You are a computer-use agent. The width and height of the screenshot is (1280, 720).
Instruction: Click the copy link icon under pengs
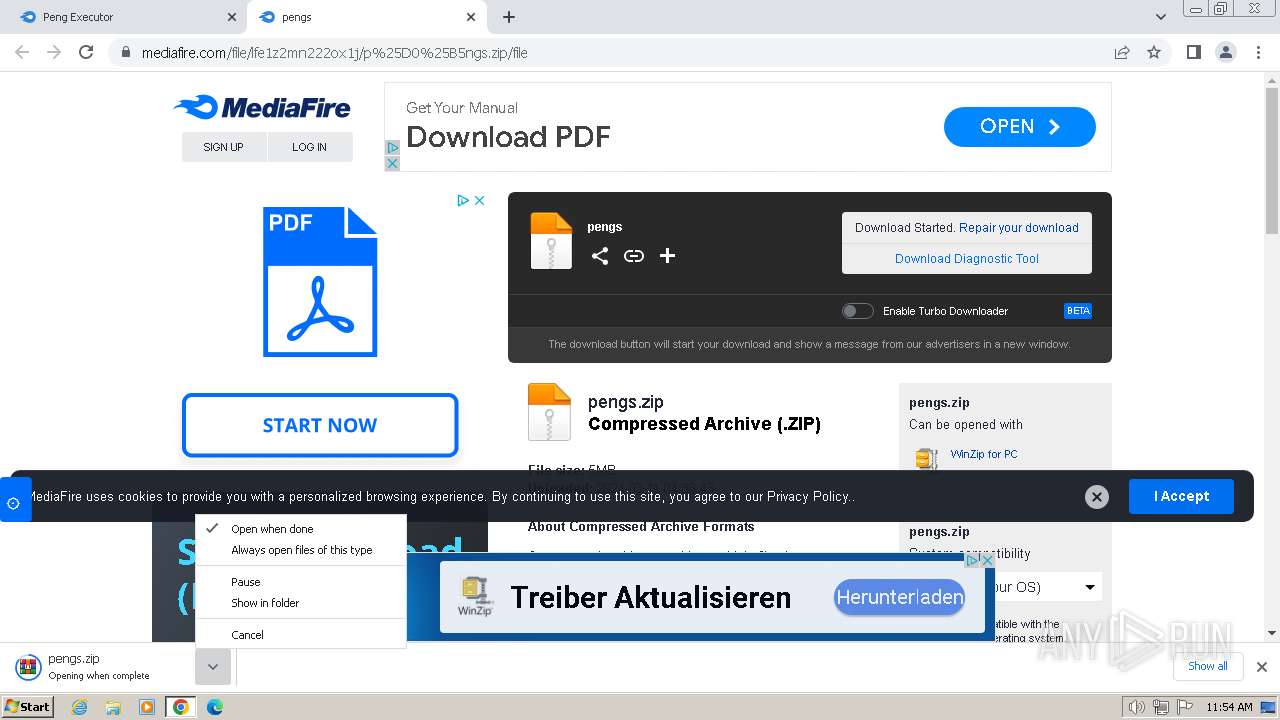(x=633, y=256)
